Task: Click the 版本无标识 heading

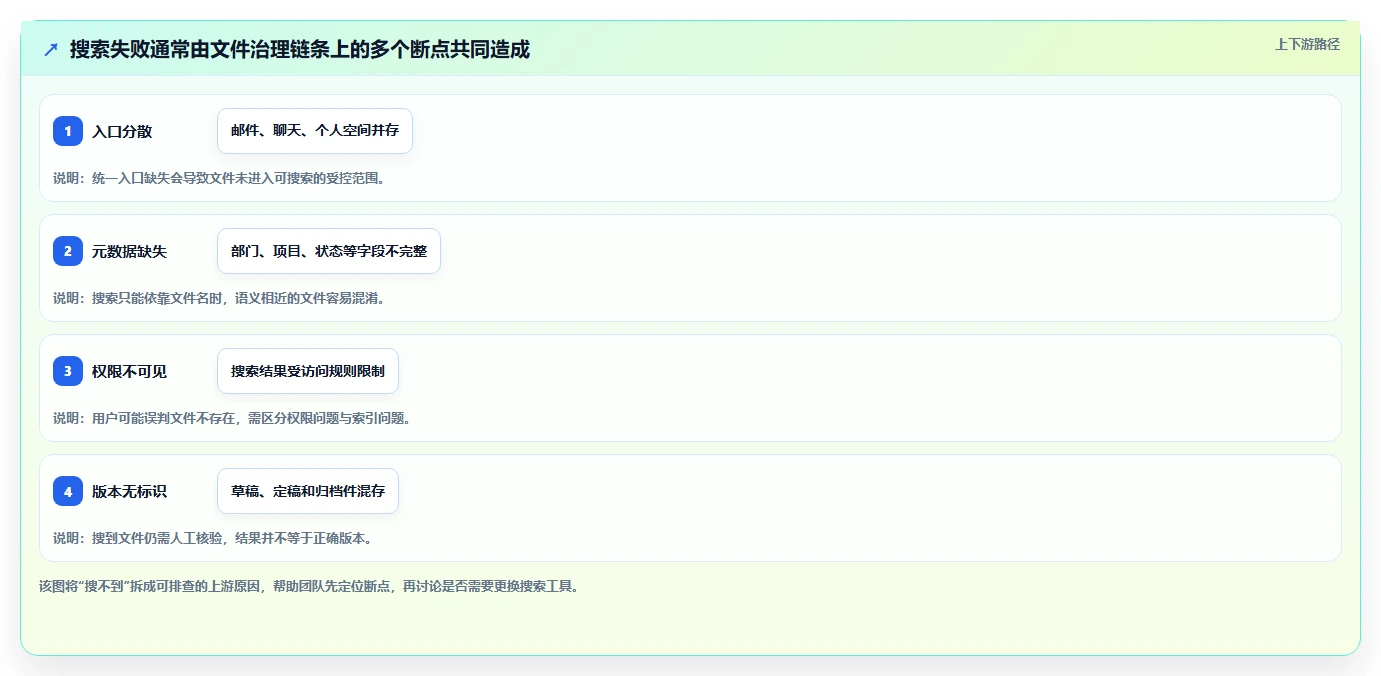Action: click(129, 491)
